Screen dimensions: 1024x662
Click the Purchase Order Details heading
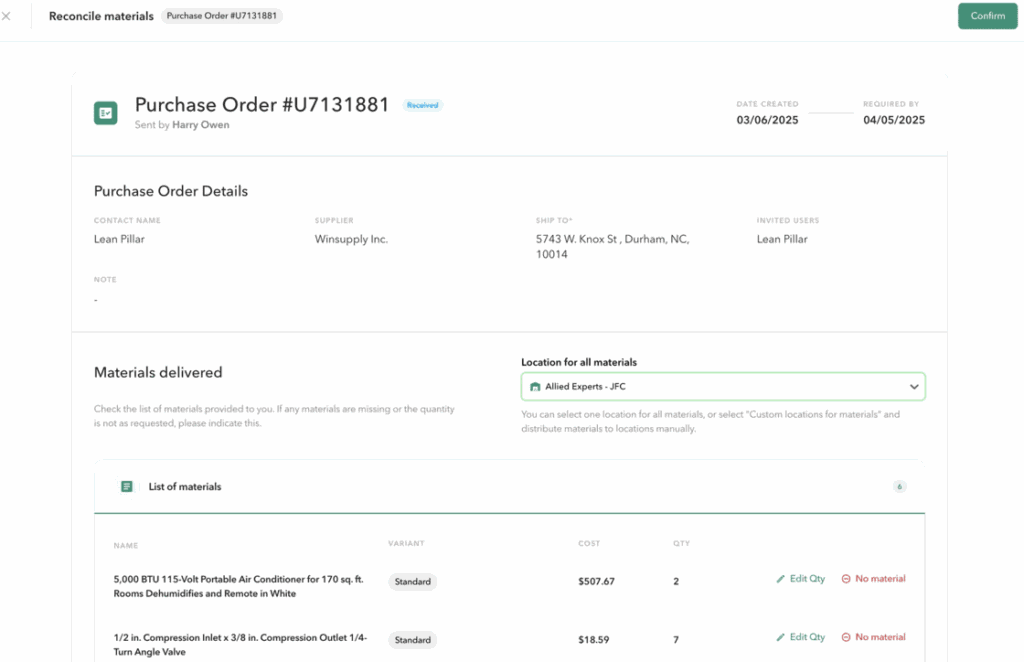pyautogui.click(x=171, y=191)
